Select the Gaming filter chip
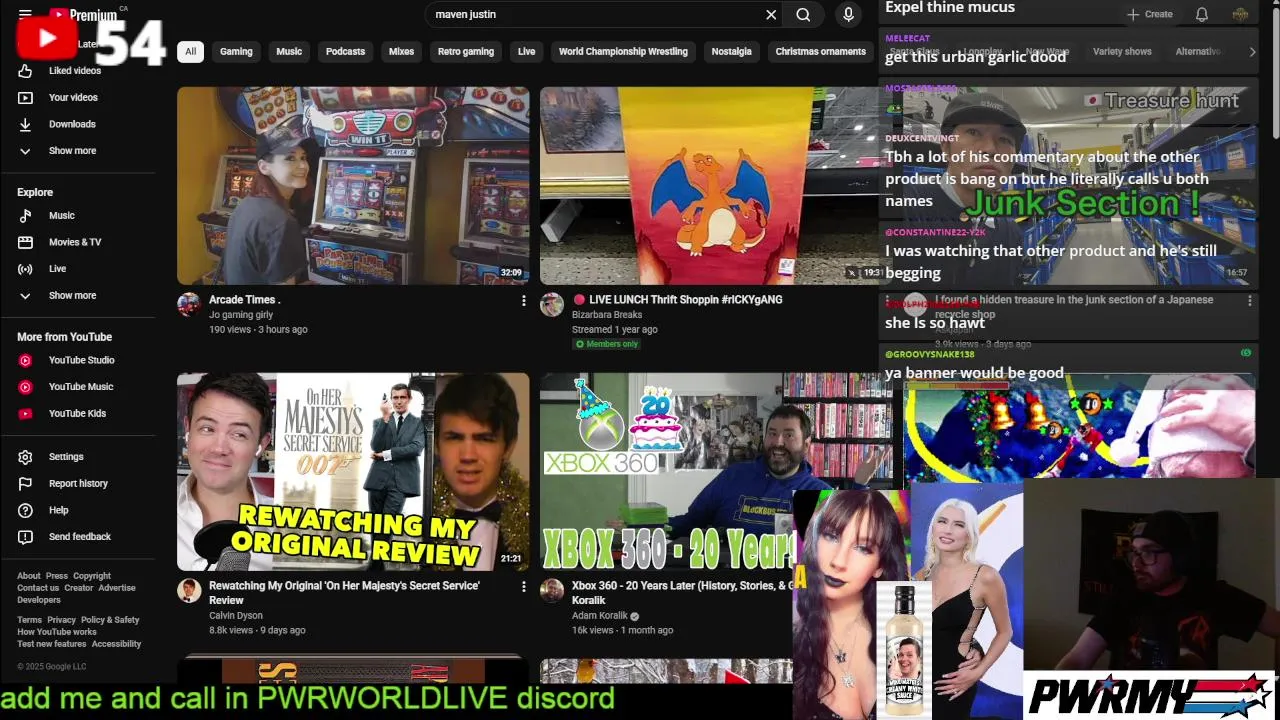 tap(236, 51)
